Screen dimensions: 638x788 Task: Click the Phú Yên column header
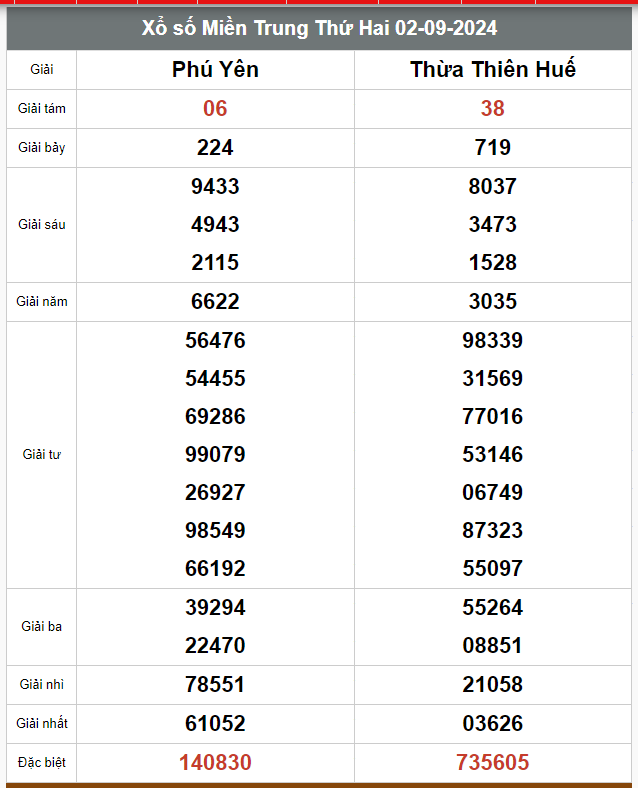coord(215,69)
